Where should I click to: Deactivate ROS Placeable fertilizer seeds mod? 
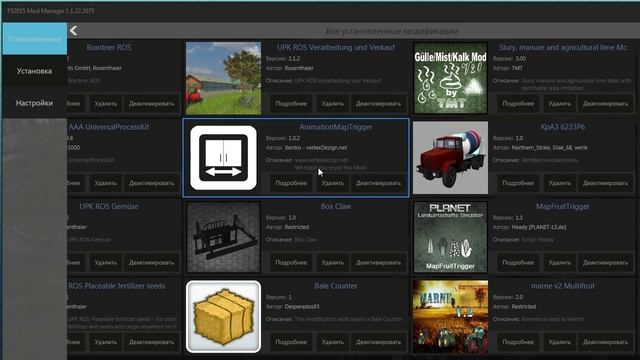tap(151, 342)
